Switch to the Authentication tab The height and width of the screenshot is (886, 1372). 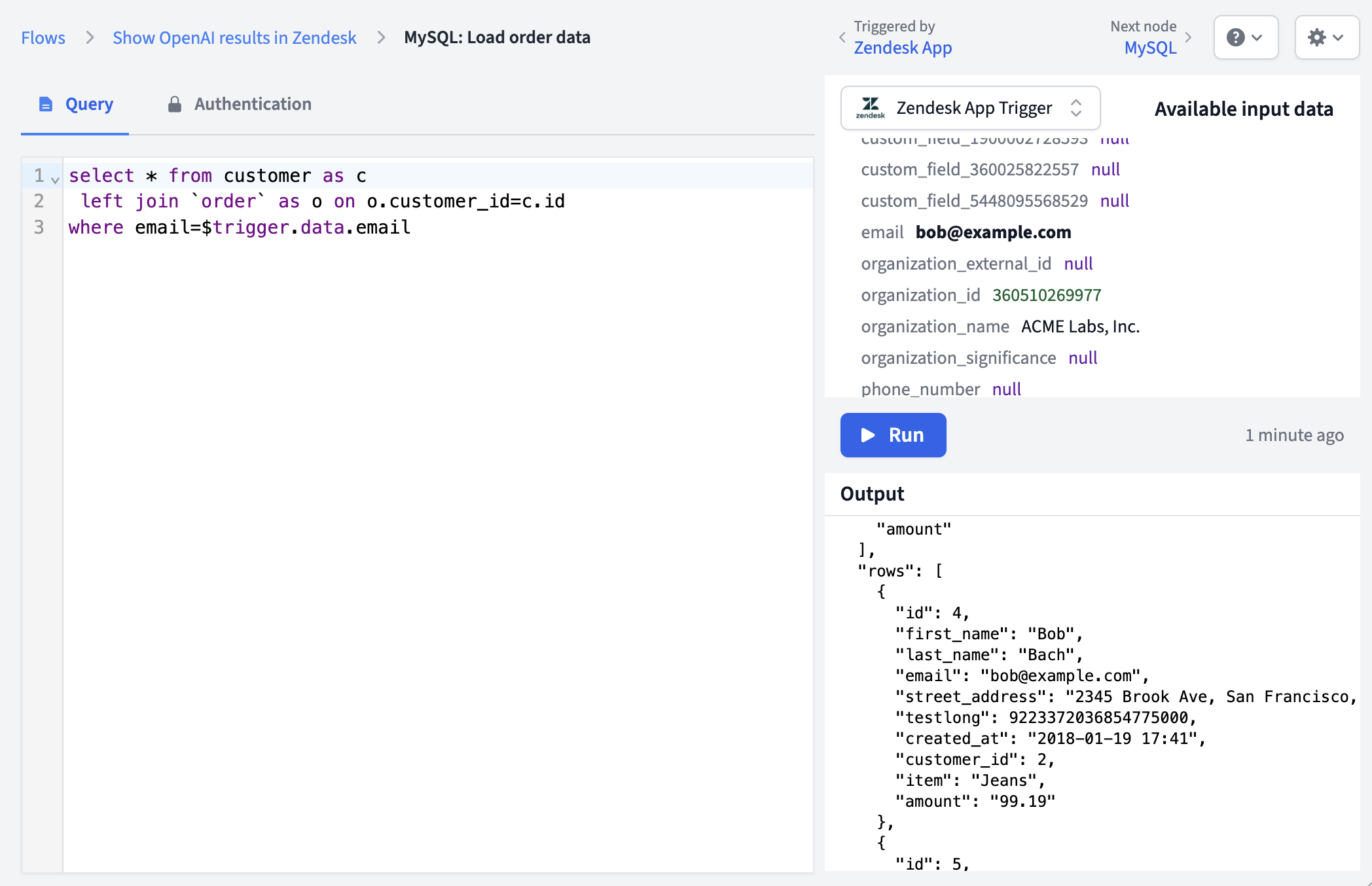[240, 104]
